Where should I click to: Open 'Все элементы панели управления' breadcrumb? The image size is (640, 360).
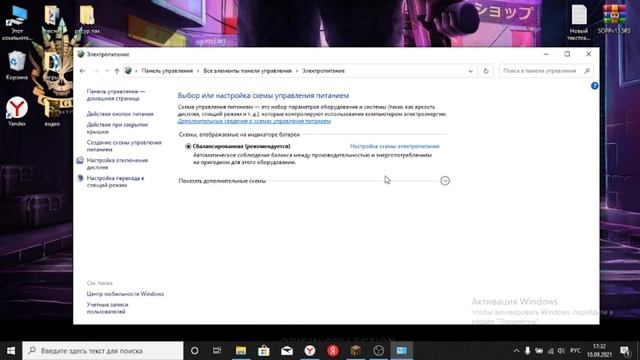click(x=247, y=71)
